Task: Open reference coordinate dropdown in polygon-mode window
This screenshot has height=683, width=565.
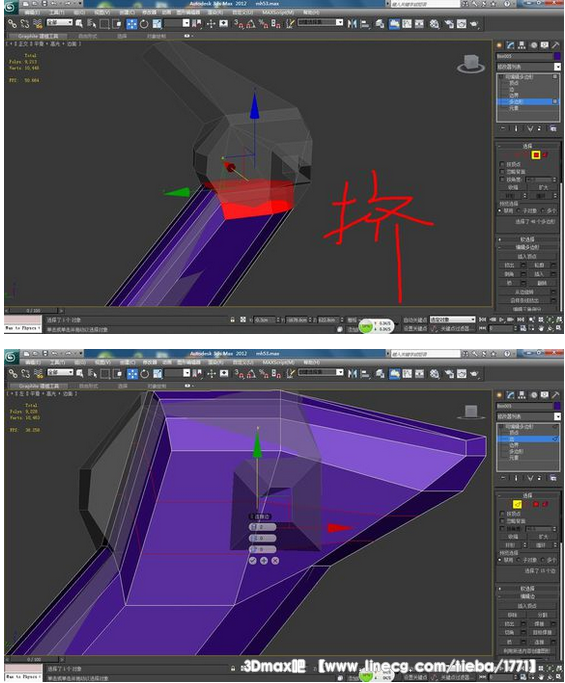Action: coord(177,23)
